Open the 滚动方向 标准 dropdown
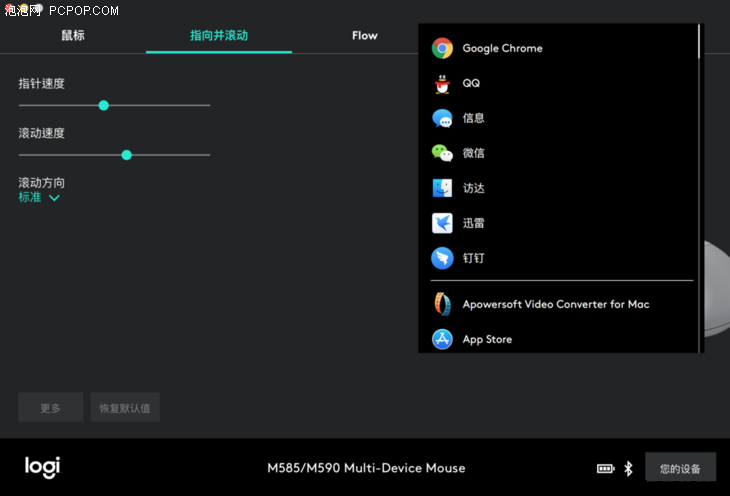The height and width of the screenshot is (496, 730). (39, 197)
